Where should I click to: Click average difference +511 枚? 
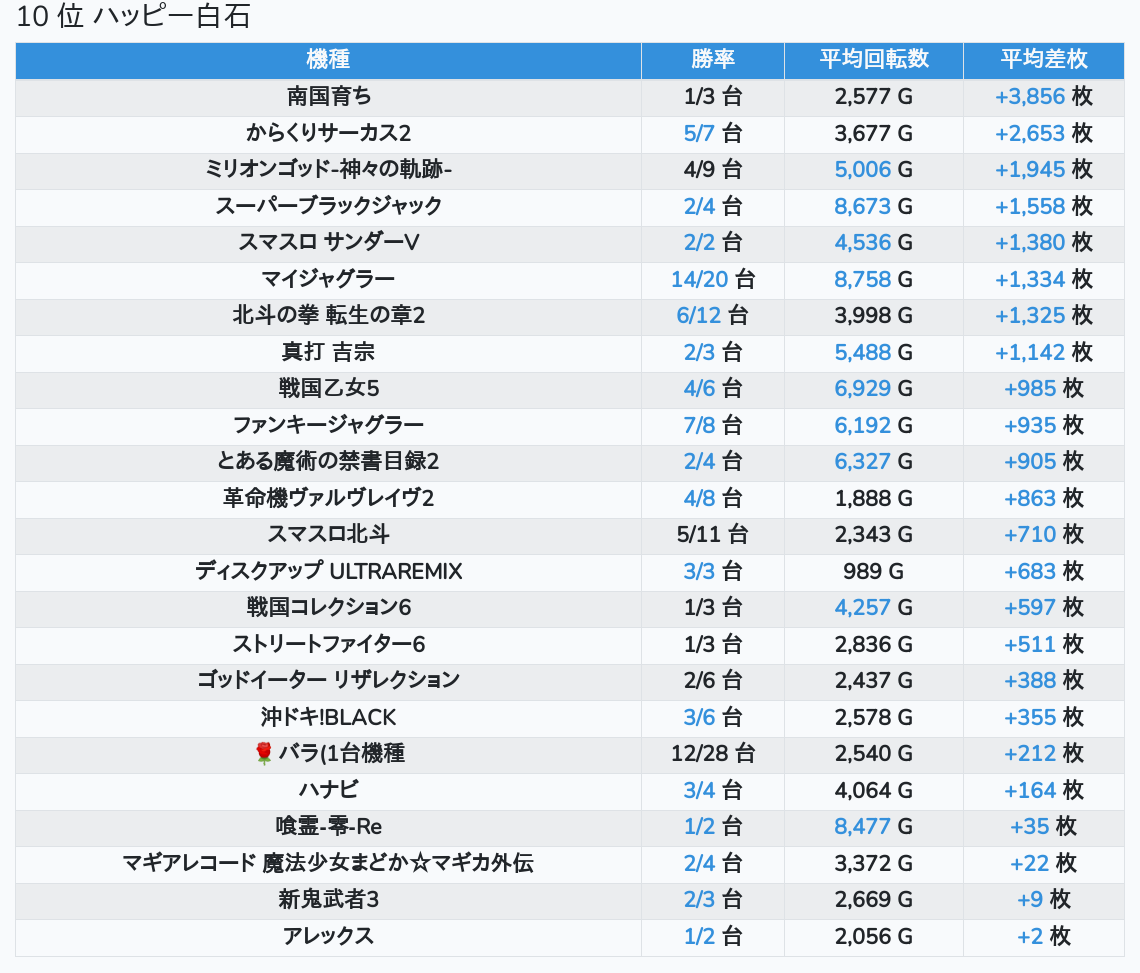[1043, 644]
